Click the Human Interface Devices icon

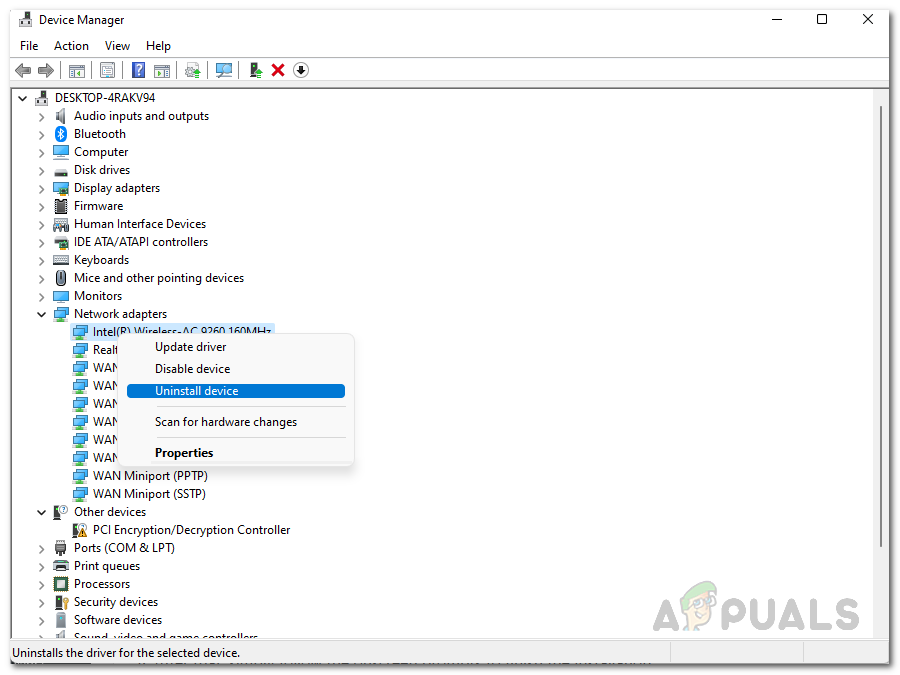point(61,224)
